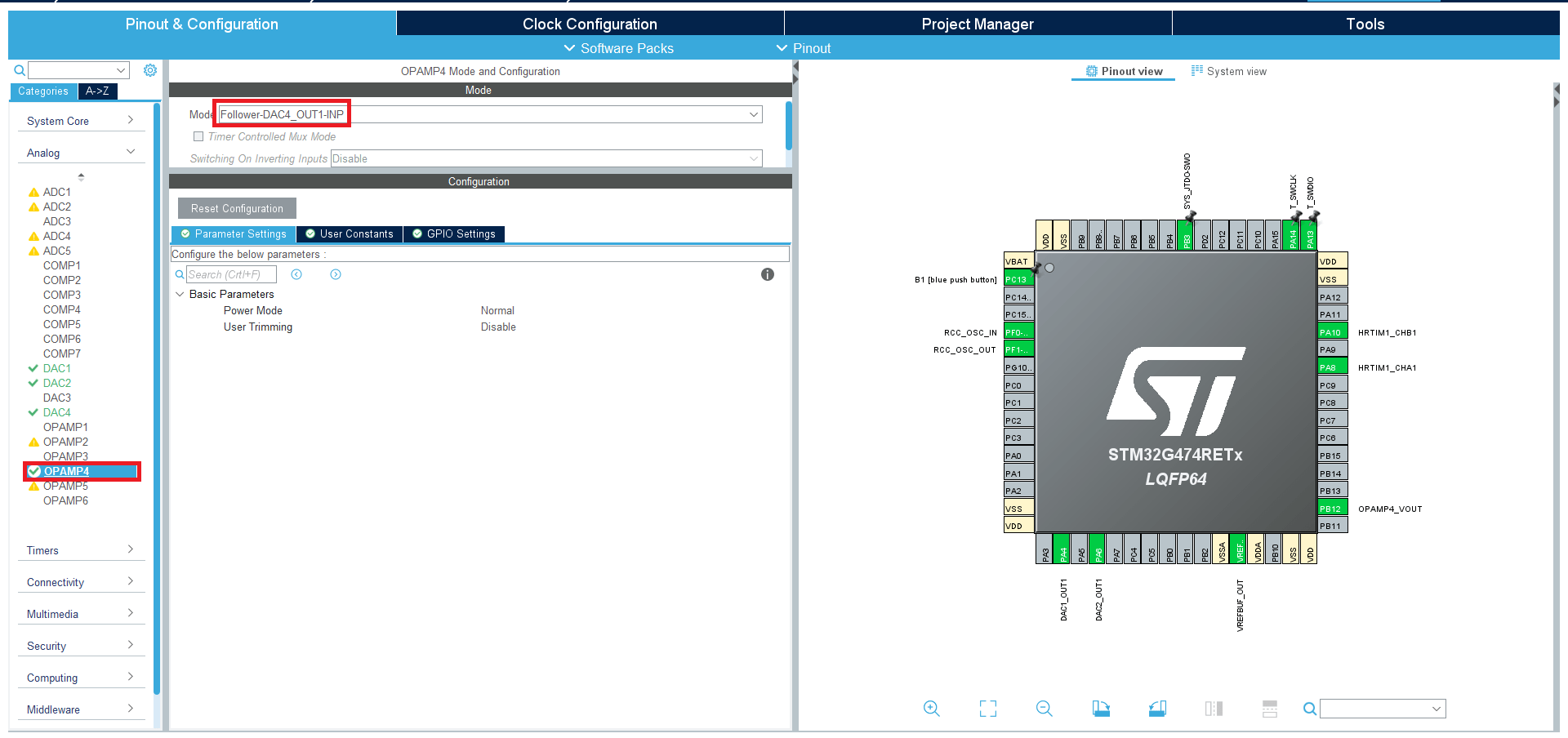
Task: Go to previous parameter search result
Action: pyautogui.click(x=296, y=274)
